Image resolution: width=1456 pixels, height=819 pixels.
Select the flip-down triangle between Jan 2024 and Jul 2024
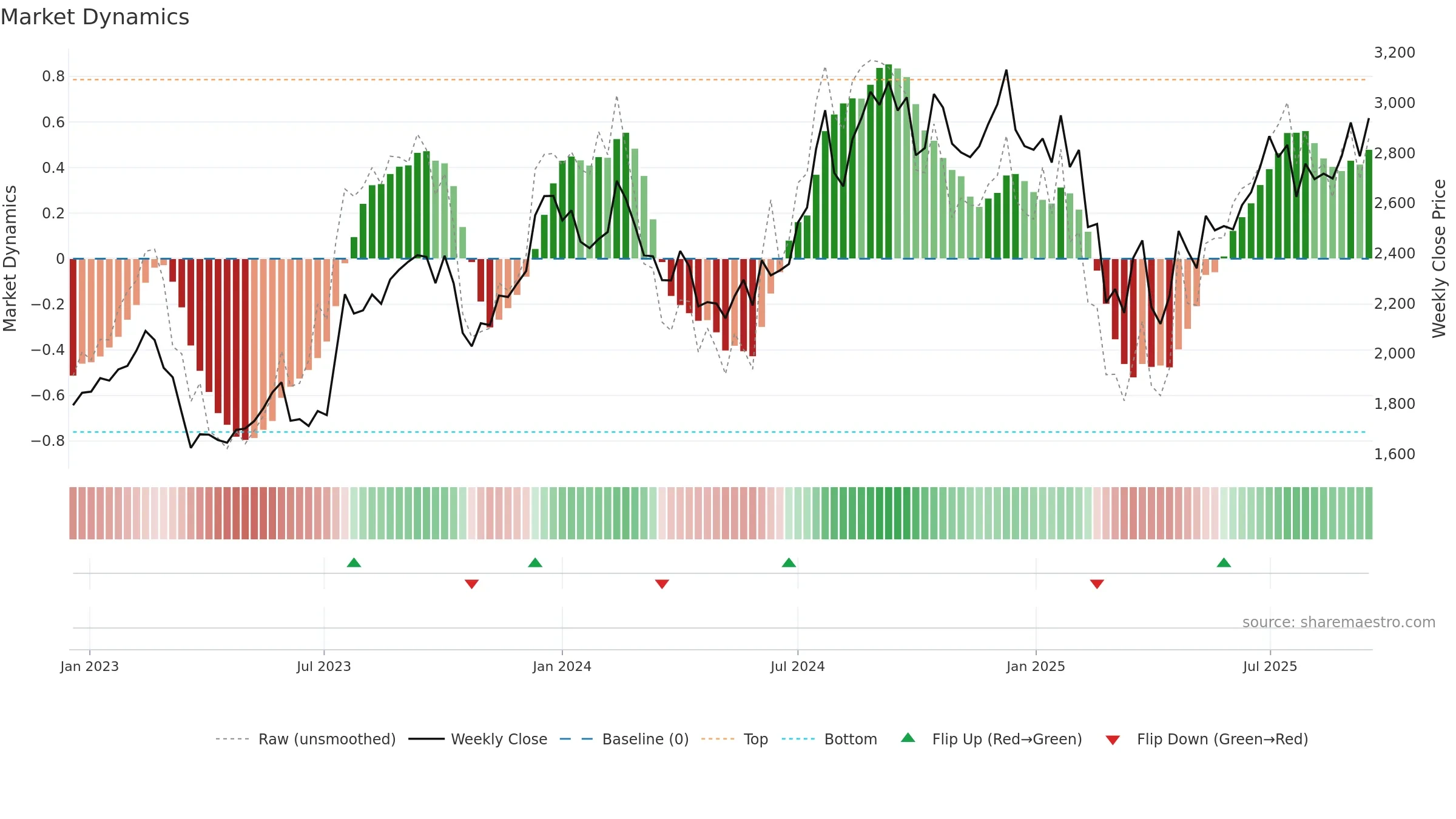coord(662,584)
